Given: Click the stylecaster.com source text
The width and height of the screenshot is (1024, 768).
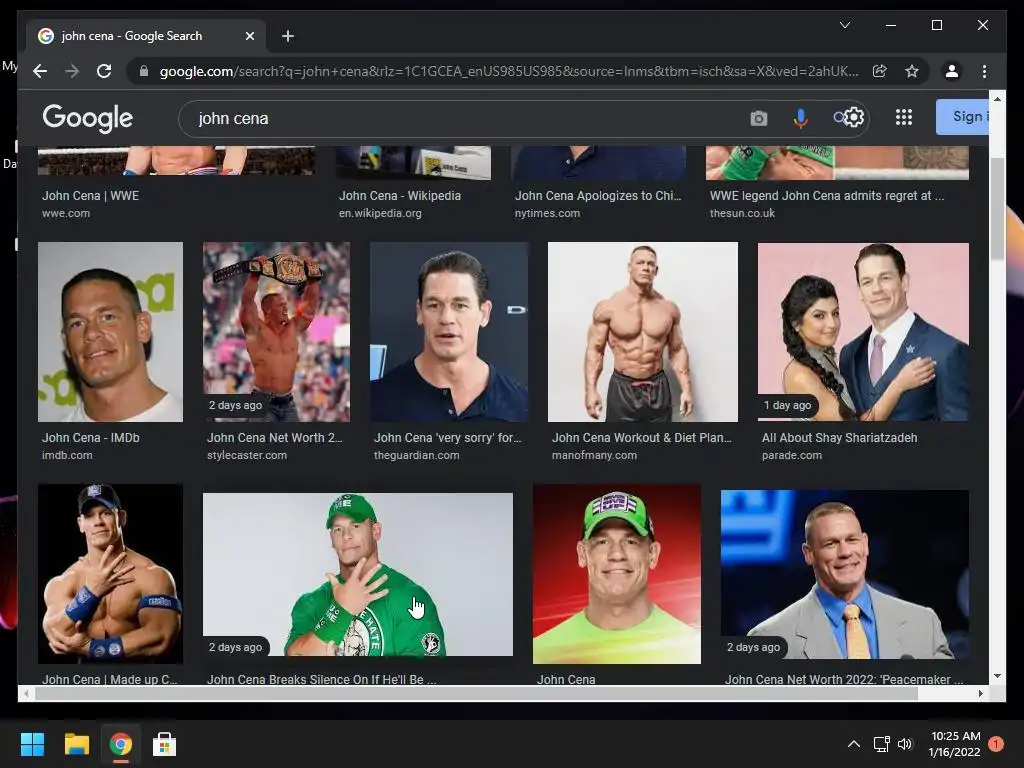Looking at the screenshot, I should [247, 455].
